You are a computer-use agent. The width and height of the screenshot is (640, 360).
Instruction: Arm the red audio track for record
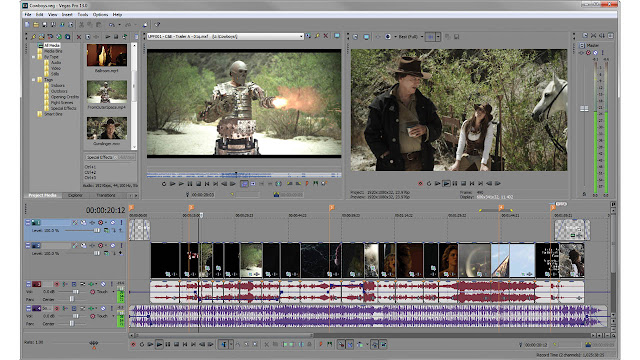pos(57,284)
